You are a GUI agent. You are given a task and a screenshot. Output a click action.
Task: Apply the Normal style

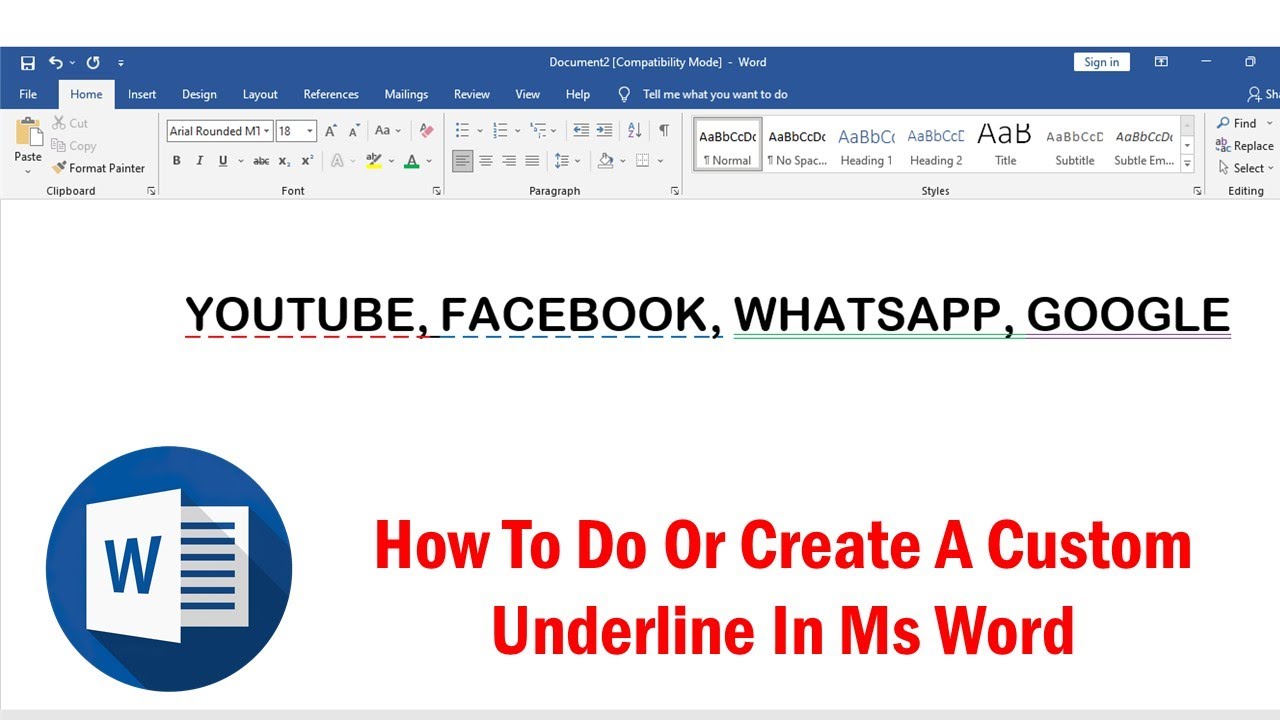click(x=727, y=145)
